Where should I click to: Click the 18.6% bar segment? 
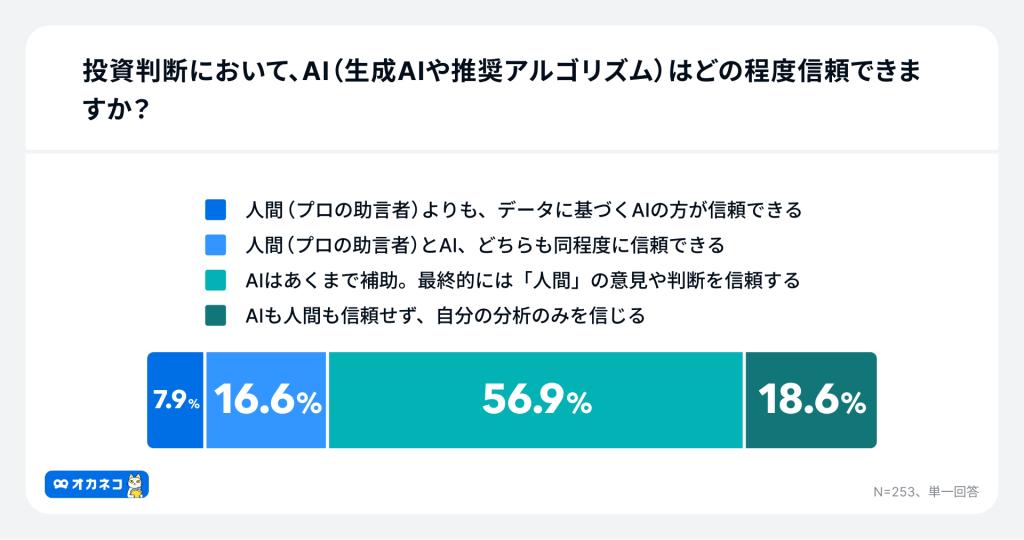pyautogui.click(x=811, y=400)
